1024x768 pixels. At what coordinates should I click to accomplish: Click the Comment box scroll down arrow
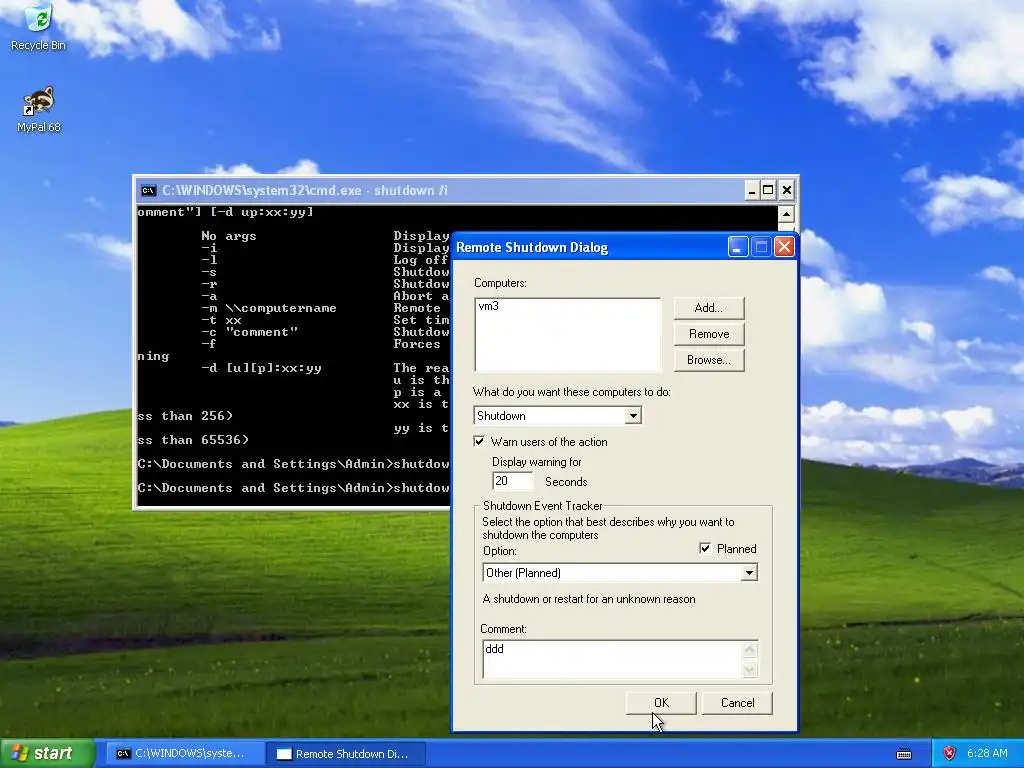[x=750, y=669]
